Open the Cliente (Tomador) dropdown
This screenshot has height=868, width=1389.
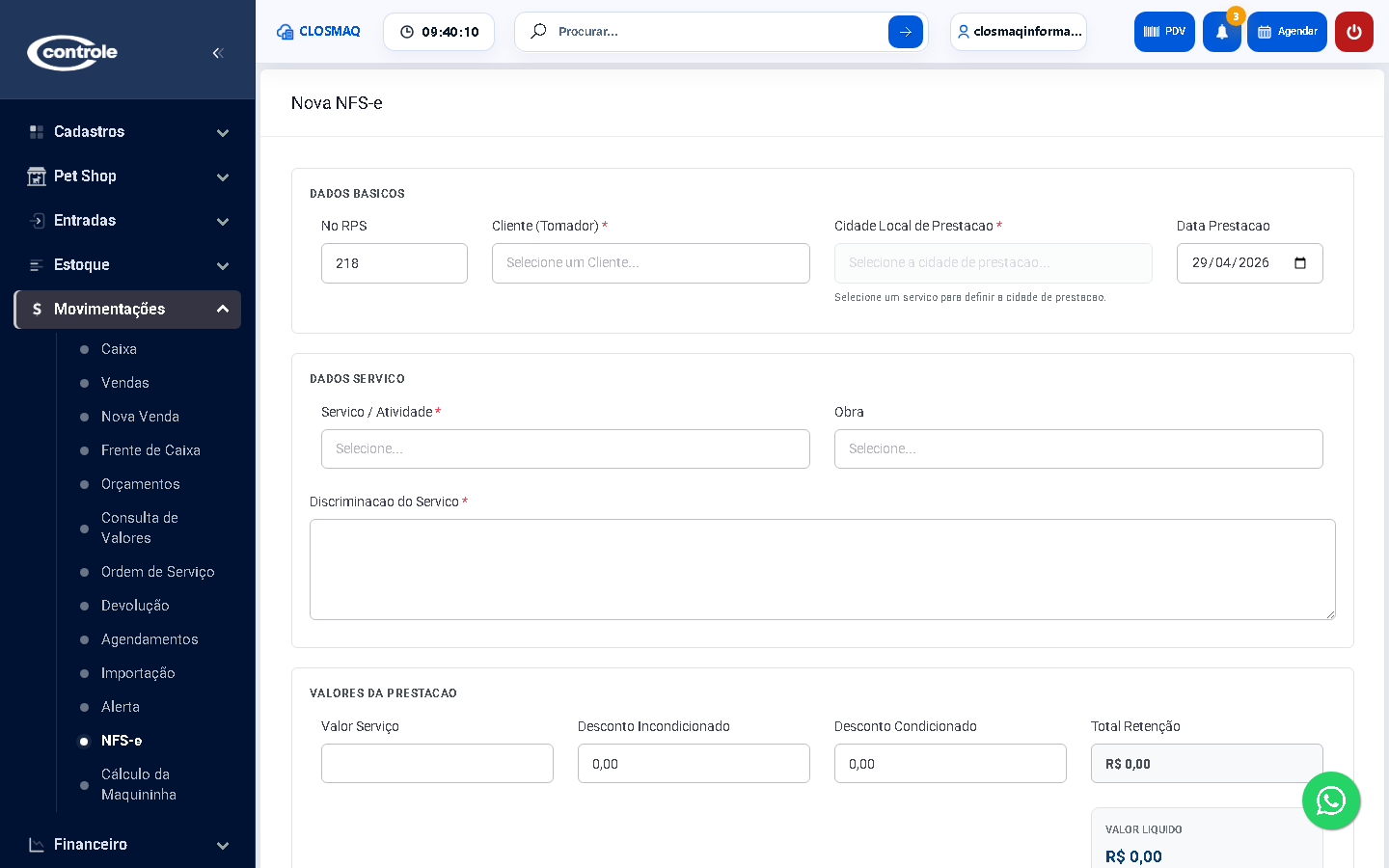point(651,263)
